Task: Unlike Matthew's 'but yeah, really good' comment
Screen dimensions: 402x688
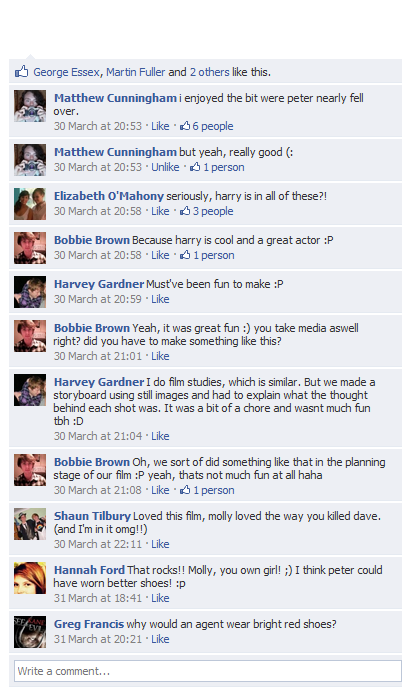Action: 165,167
